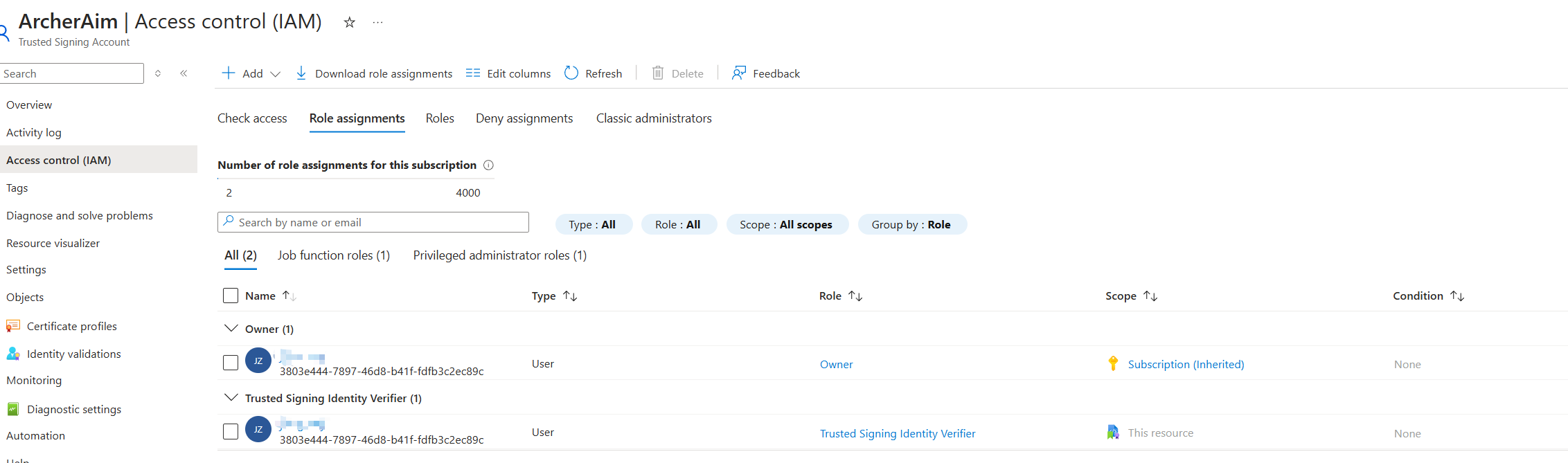This screenshot has height=463, width=1568.
Task: Tick the select-all checkbox in header
Action: (x=231, y=296)
